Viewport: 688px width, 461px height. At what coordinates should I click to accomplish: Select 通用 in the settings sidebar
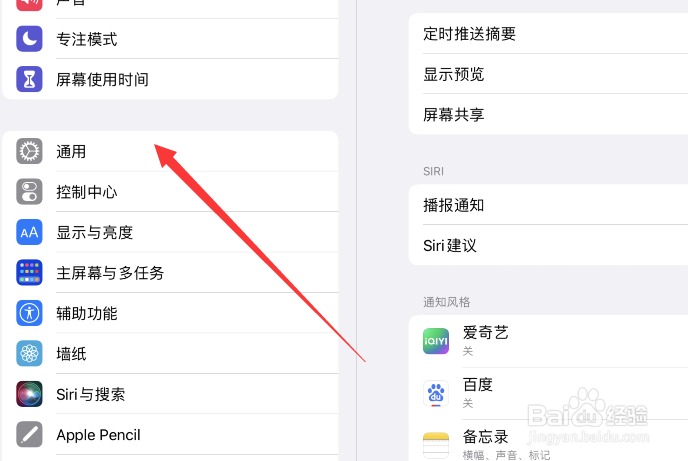pyautogui.click(x=170, y=151)
